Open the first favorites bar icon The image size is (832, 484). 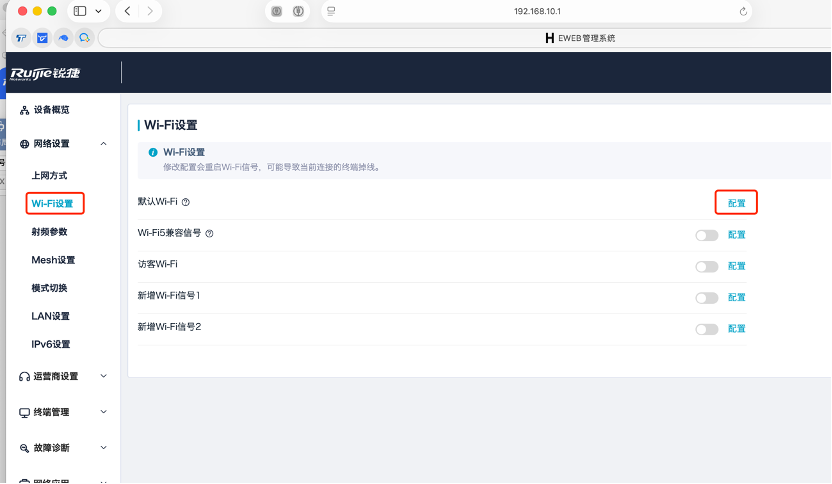[21, 38]
